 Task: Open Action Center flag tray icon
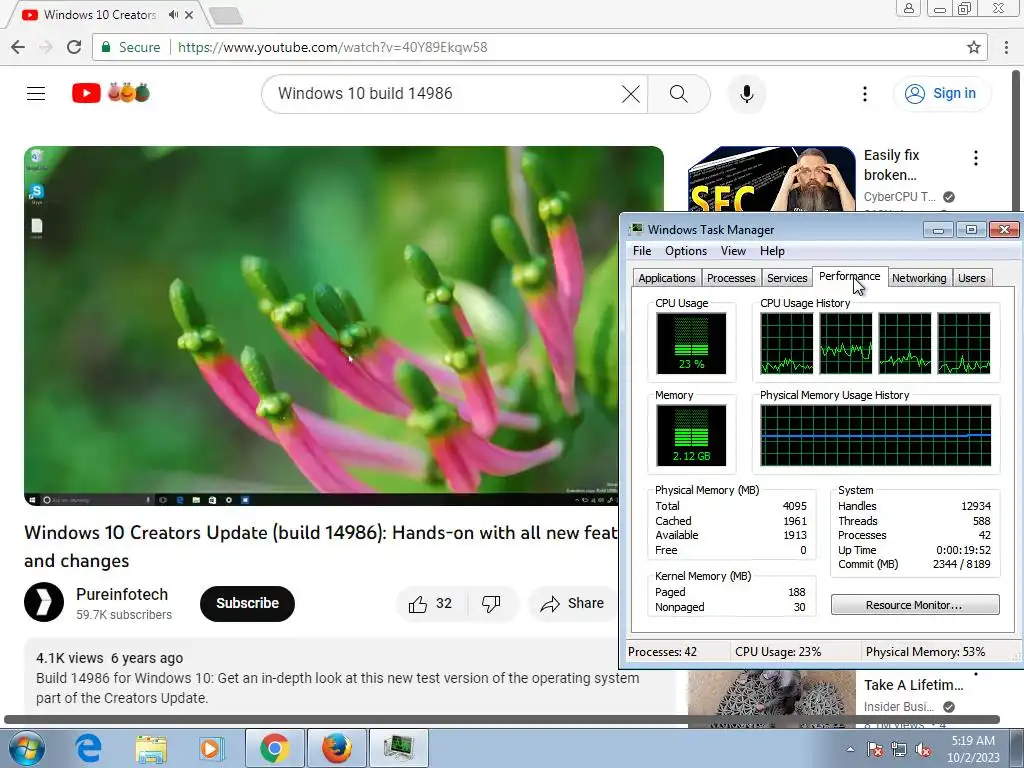875,749
